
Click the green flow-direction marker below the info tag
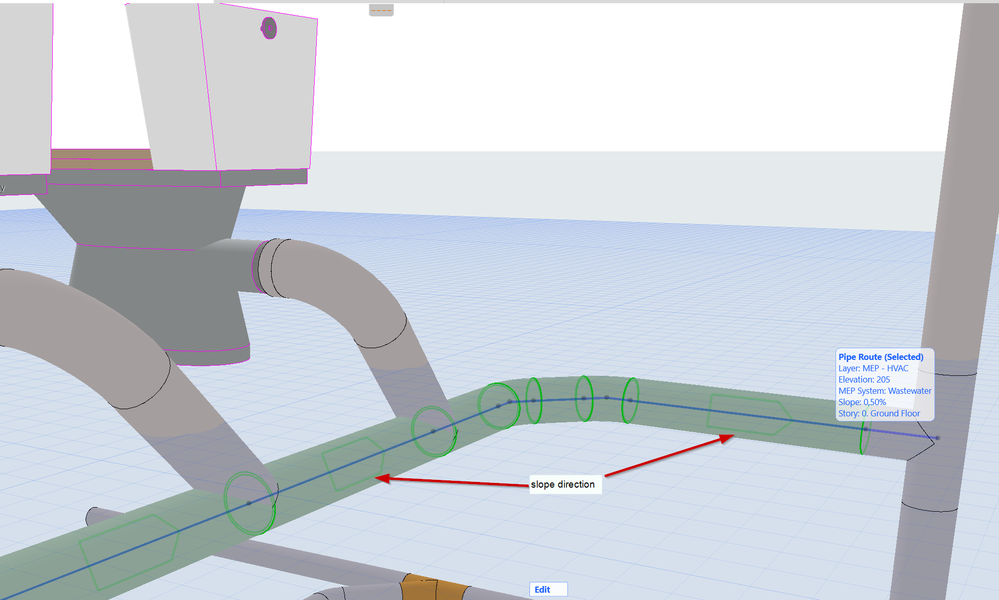click(749, 415)
